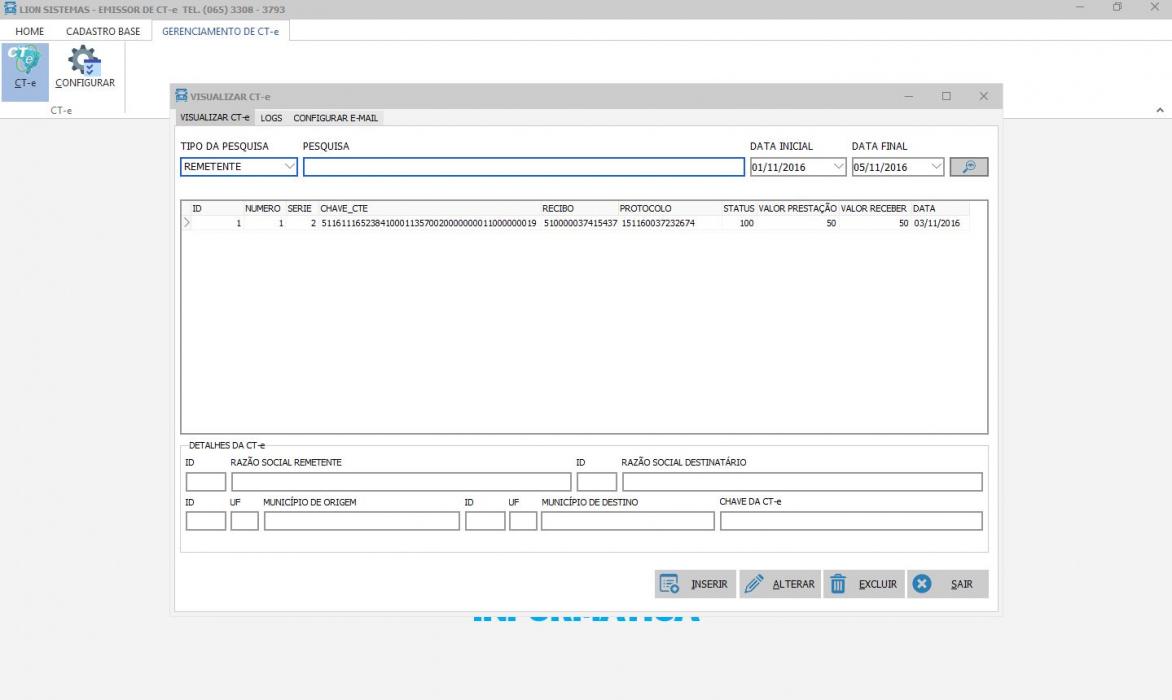Open the TIPO DA PESQUISA dropdown

289,167
